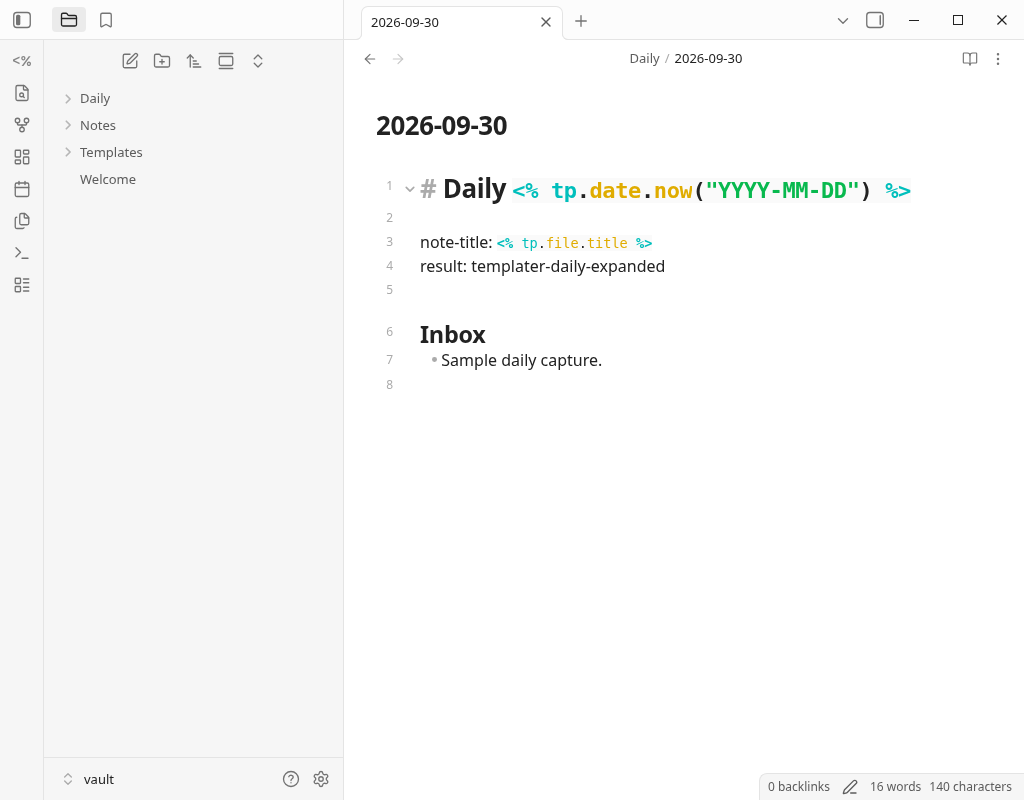
Task: Open the more options menu
Action: click(998, 59)
